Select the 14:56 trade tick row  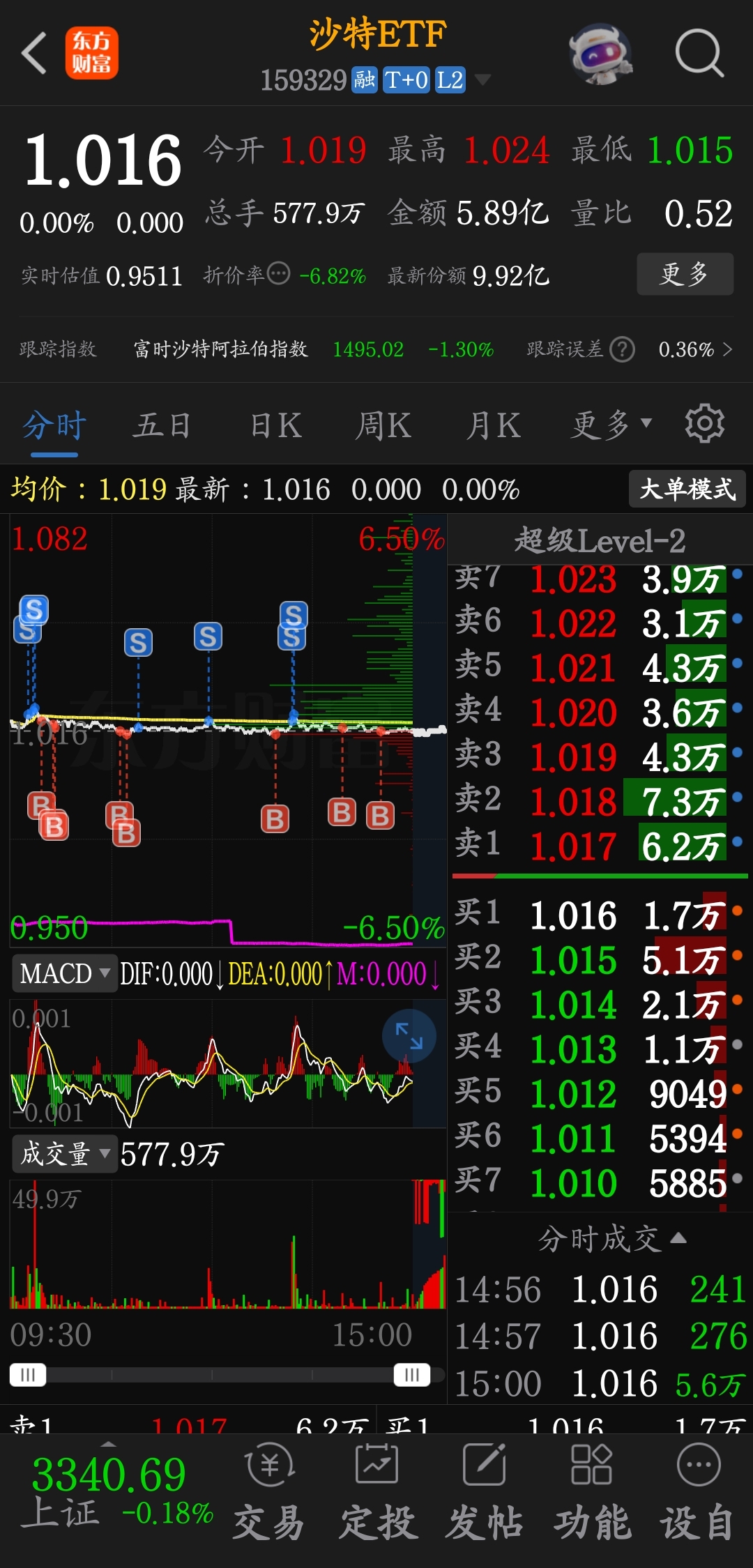click(600, 1289)
